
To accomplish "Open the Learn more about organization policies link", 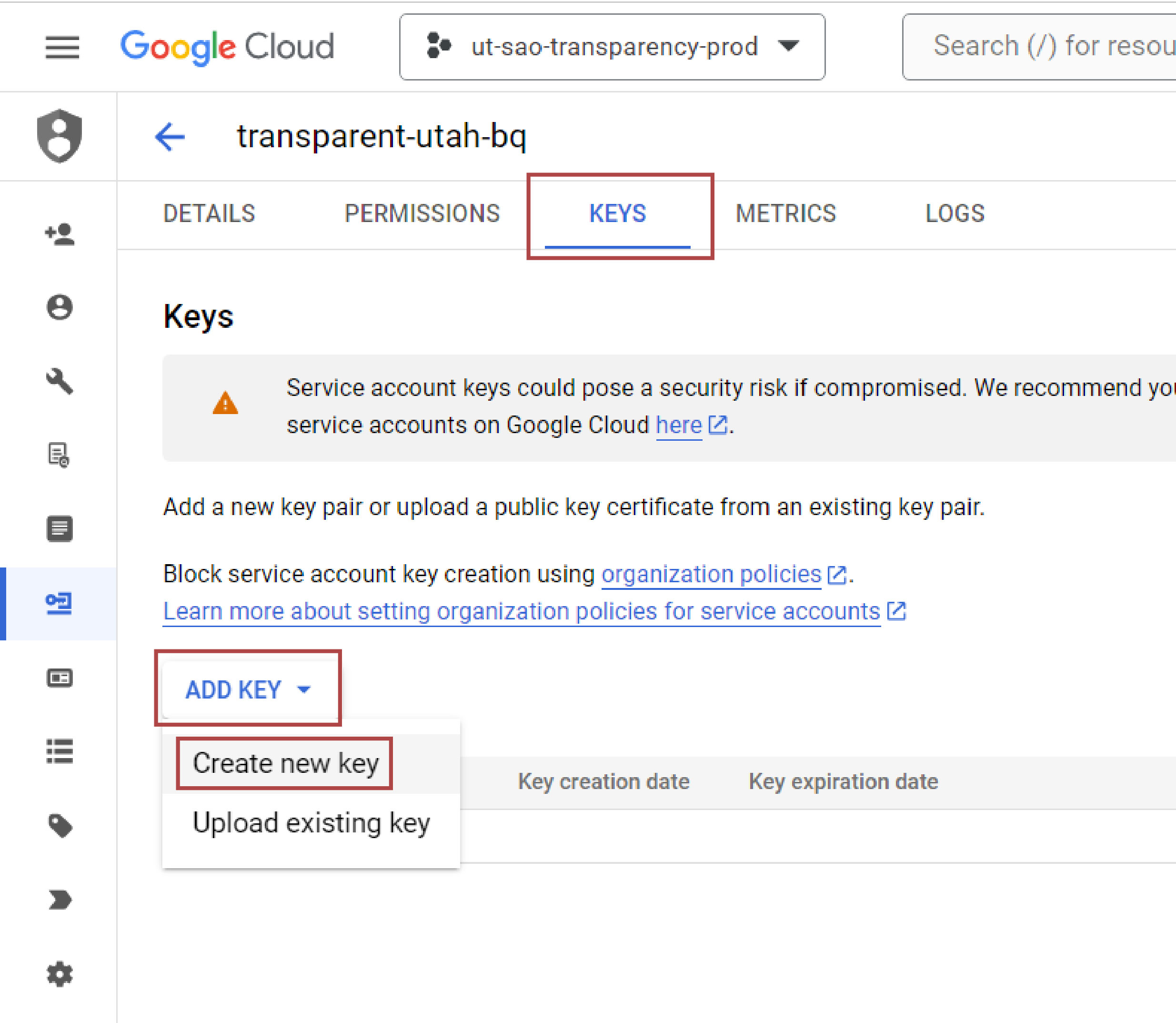I will coord(522,611).
